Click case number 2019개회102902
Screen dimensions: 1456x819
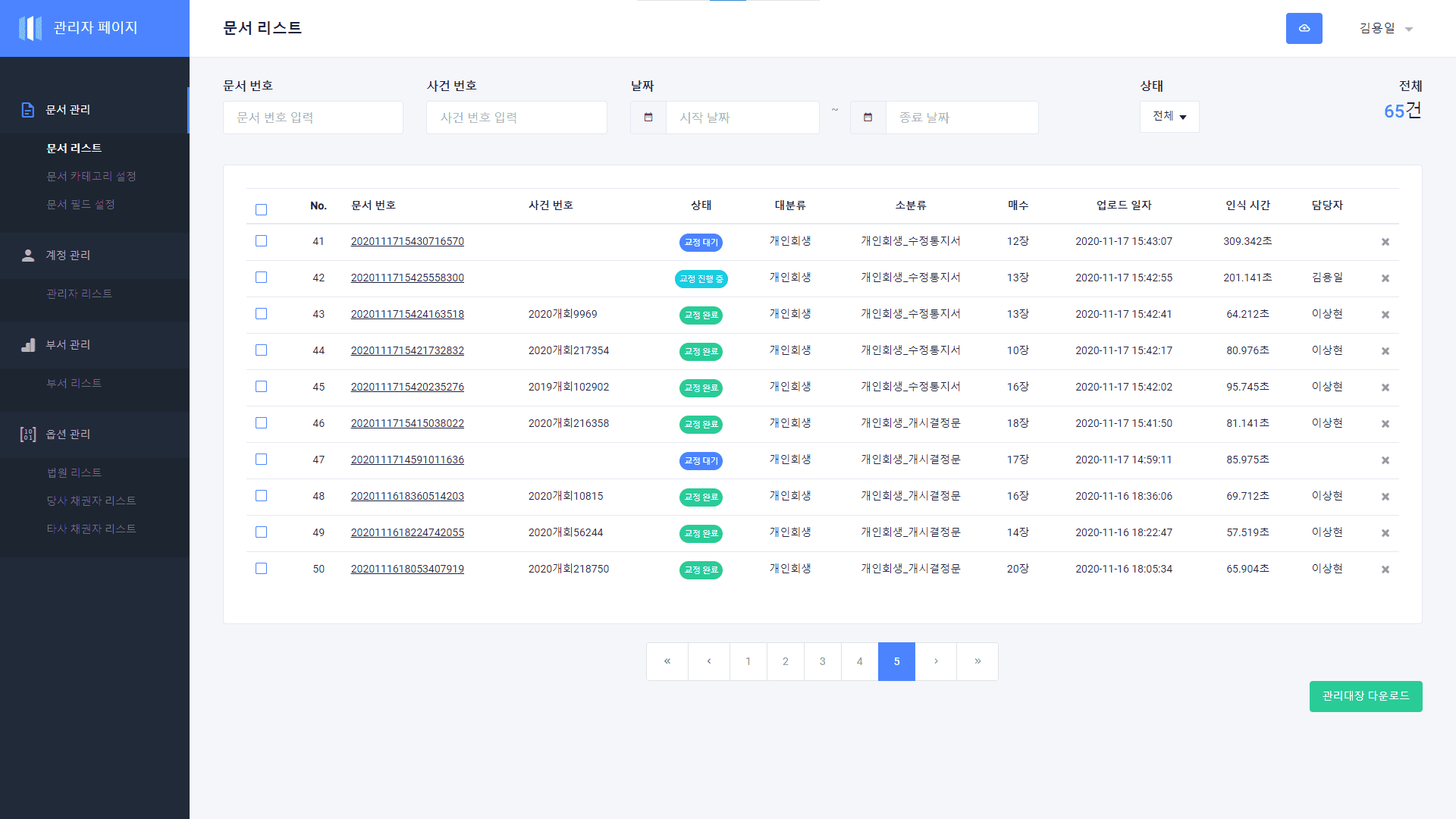tap(569, 388)
